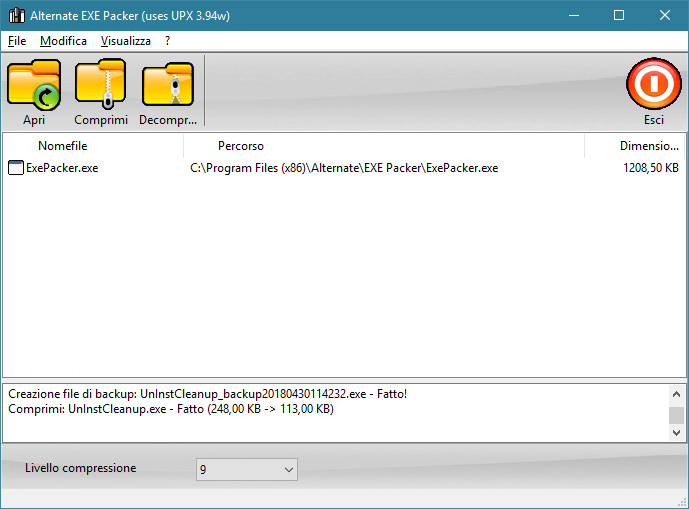Click the log panel scrollbar thumb
The width and height of the screenshot is (689, 509).
click(x=677, y=414)
